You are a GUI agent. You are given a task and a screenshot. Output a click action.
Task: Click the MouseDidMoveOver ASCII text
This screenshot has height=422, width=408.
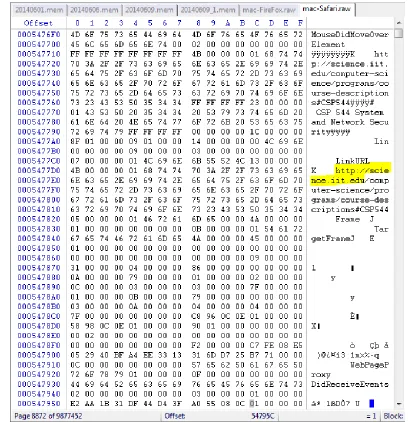click(x=350, y=34)
